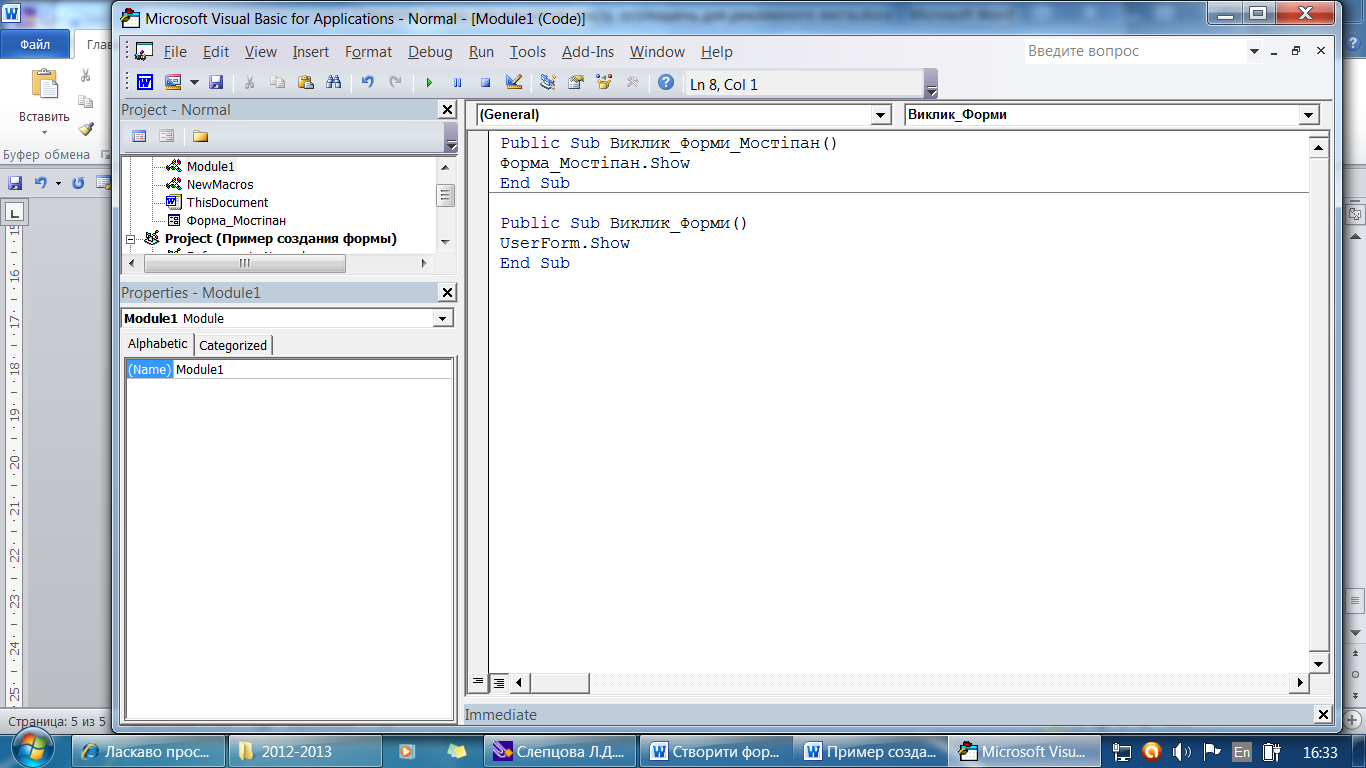This screenshot has width=1366, height=768.
Task: Click Project panel horizontal scrollbar thumb
Action: coord(244,263)
